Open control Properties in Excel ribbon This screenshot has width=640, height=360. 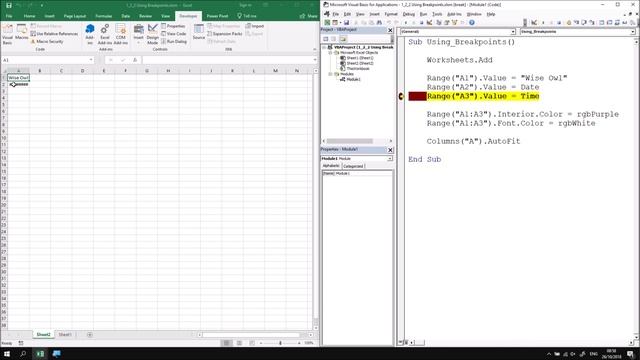(x=173, y=26)
